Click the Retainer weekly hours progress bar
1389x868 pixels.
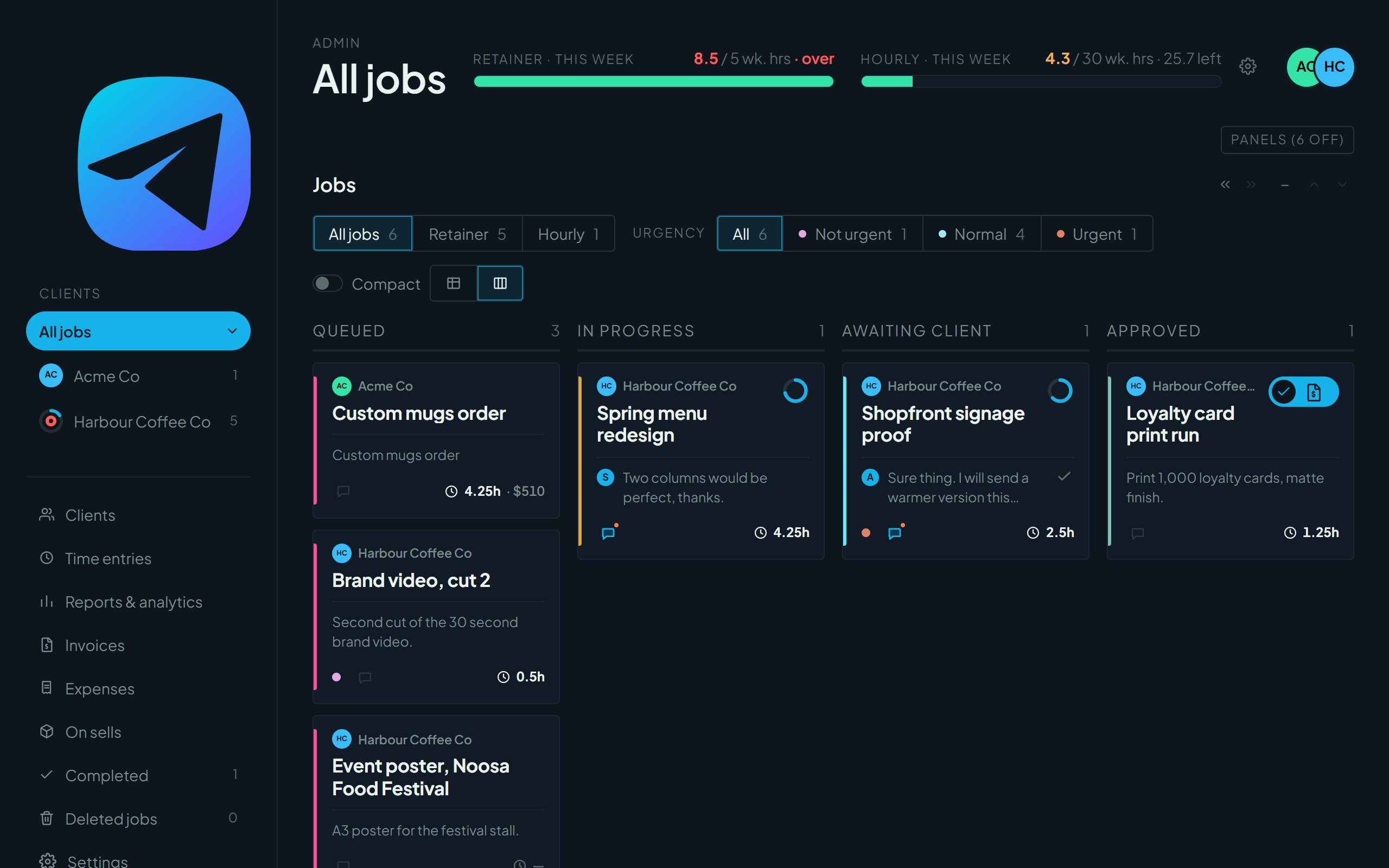pos(653,81)
